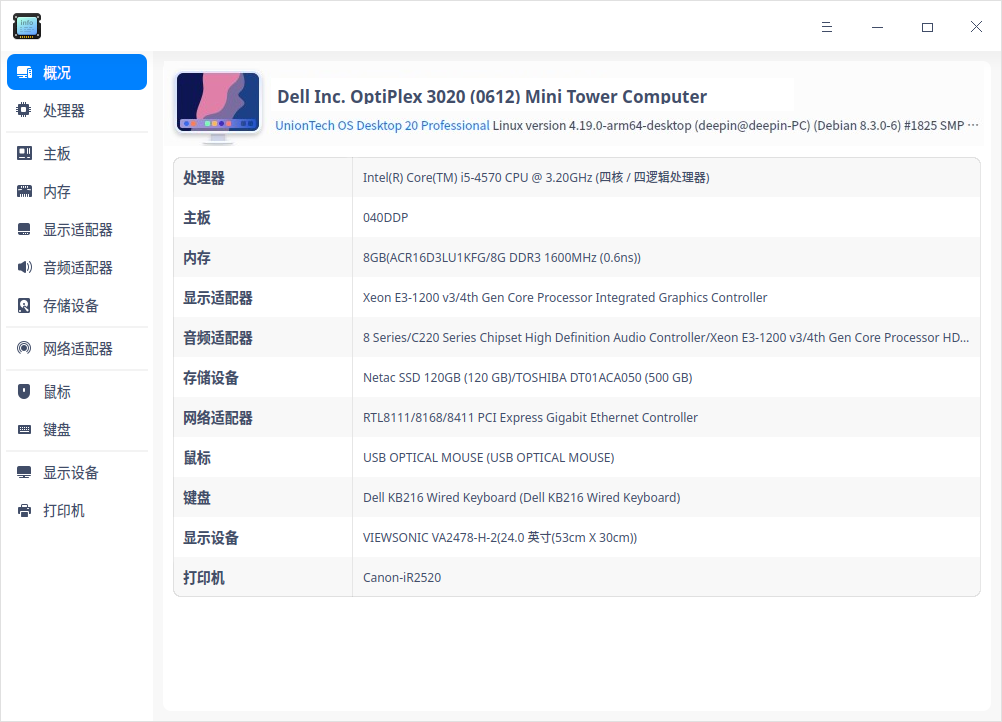Click the 主板 row label in the table

tap(197, 218)
